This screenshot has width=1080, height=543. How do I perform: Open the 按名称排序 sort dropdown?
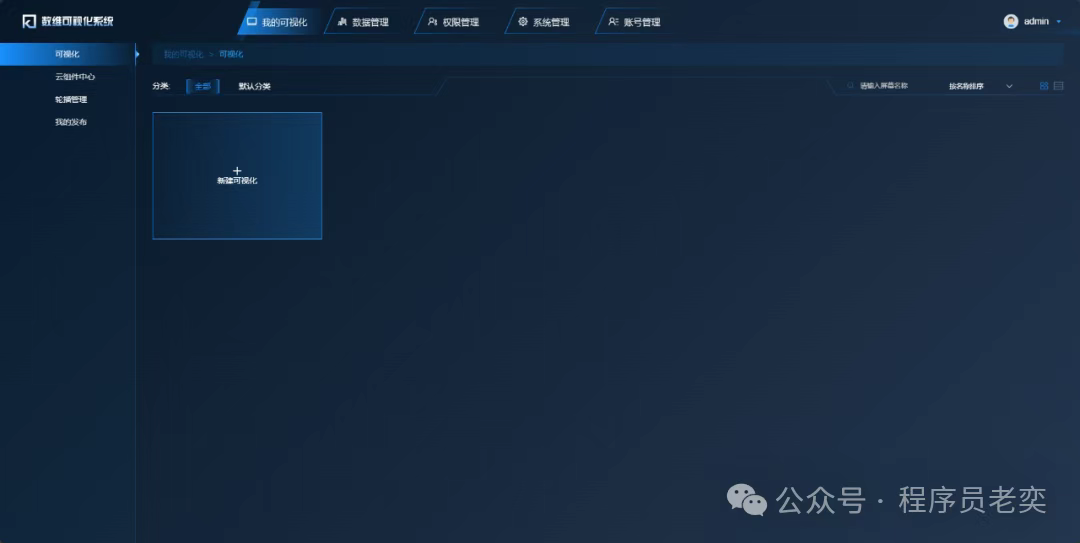[x=980, y=86]
